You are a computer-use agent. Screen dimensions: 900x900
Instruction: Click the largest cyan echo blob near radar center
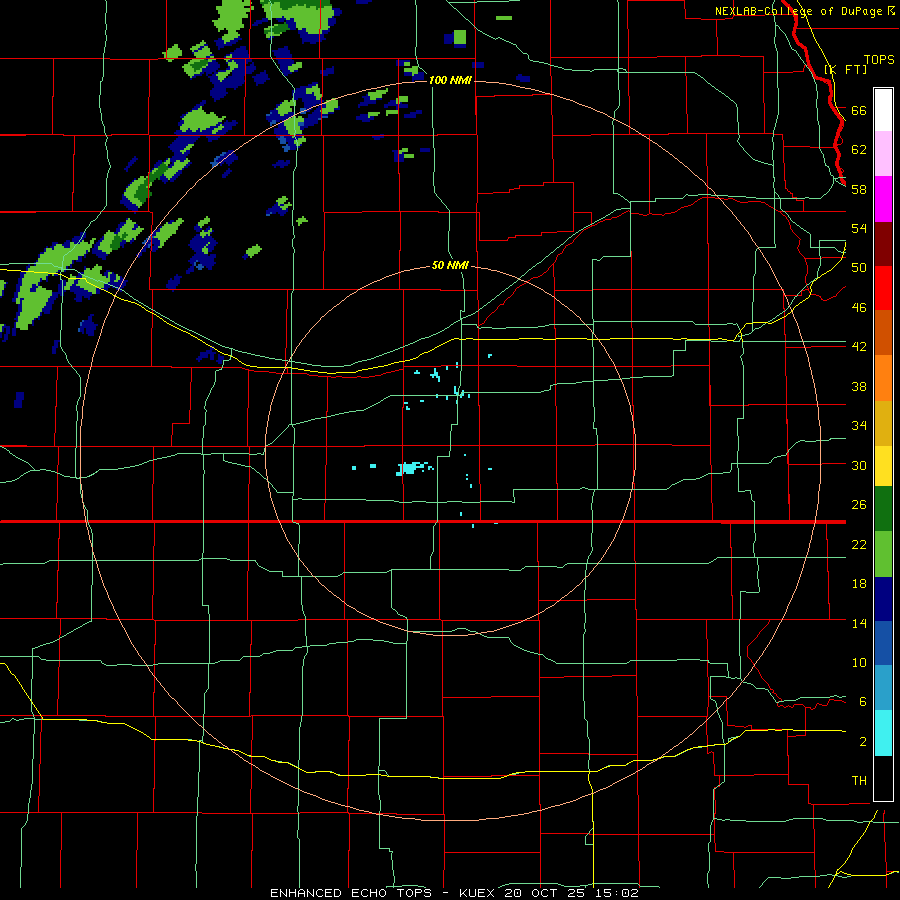click(x=411, y=468)
